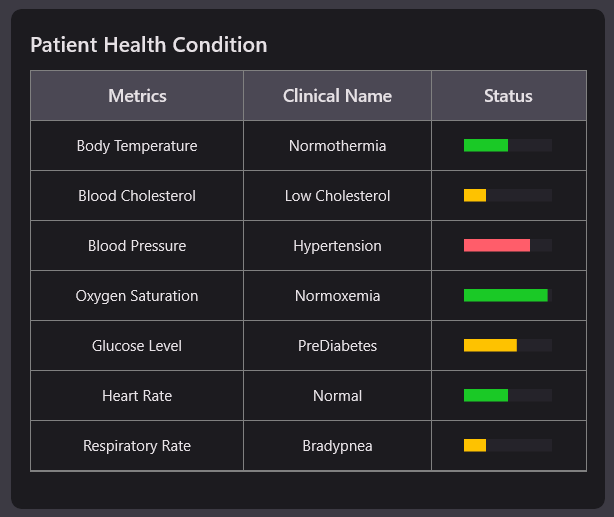Select the Respiratory Rate metric cell
The image size is (614, 517).
click(x=137, y=446)
